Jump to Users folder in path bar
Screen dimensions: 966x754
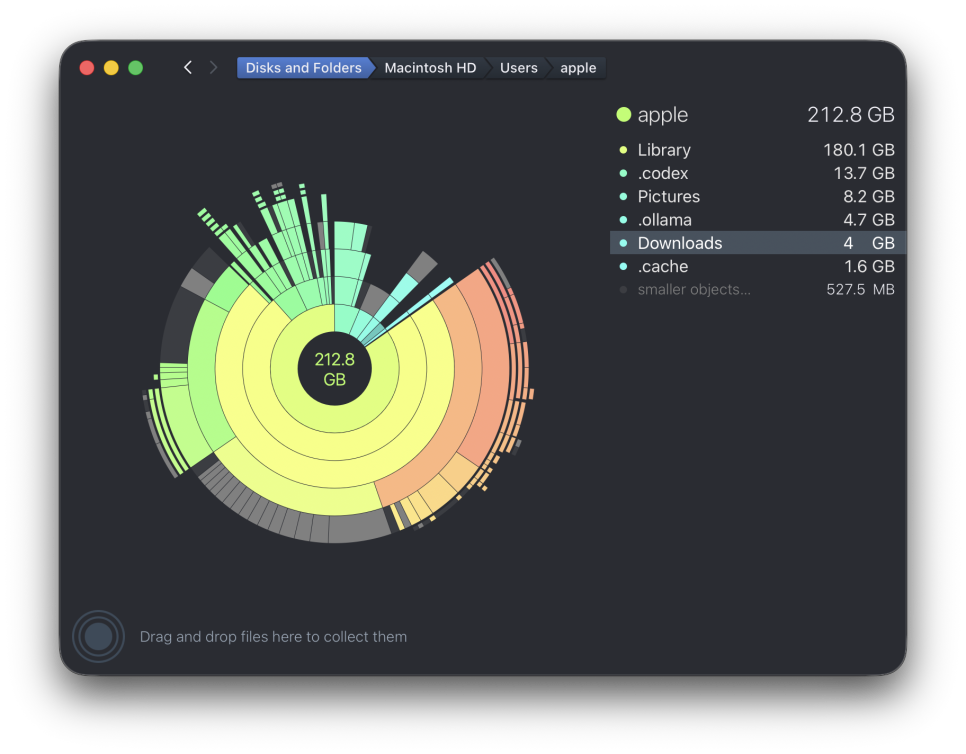click(x=519, y=68)
